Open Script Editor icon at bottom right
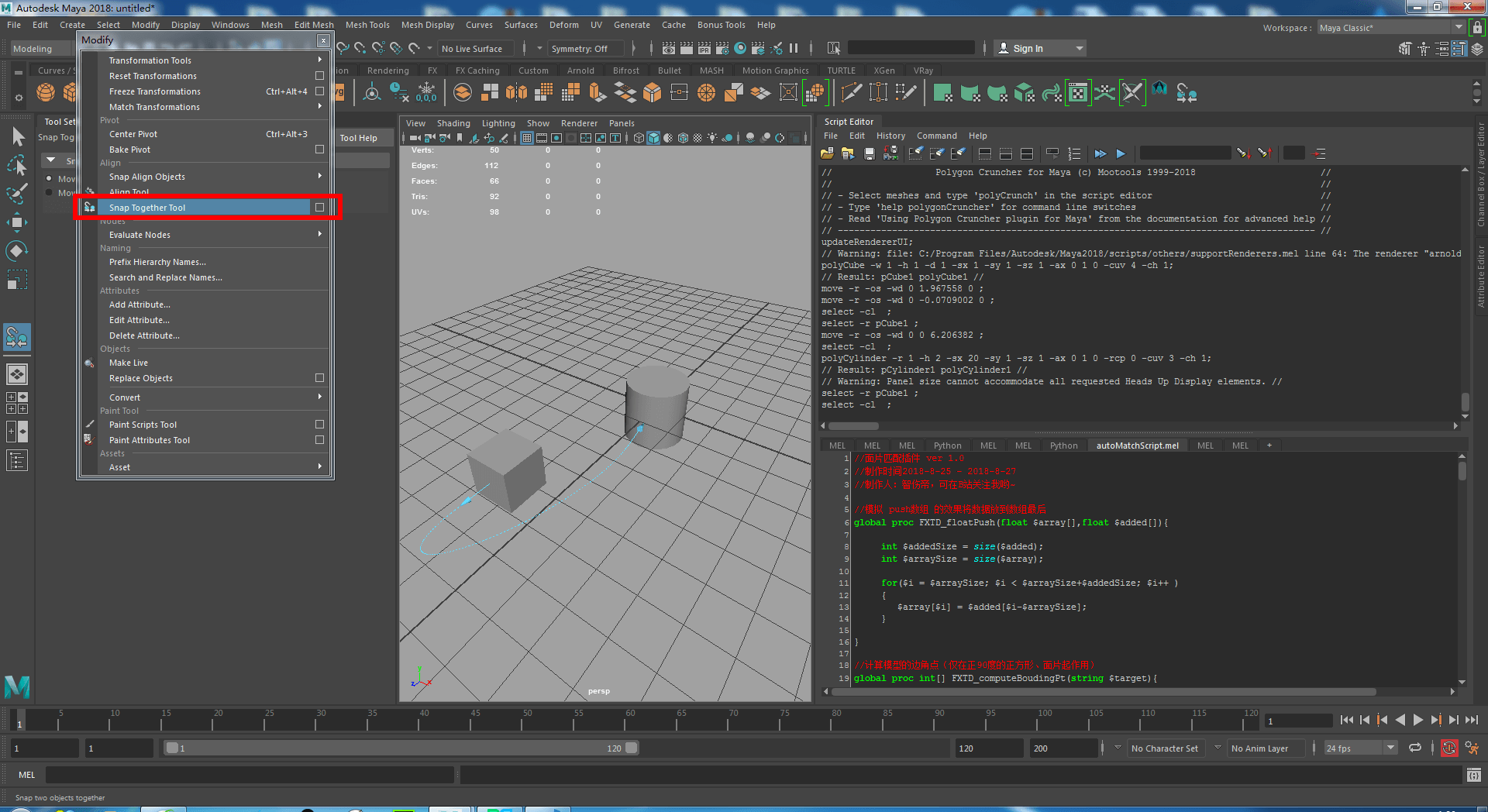 point(1473,775)
